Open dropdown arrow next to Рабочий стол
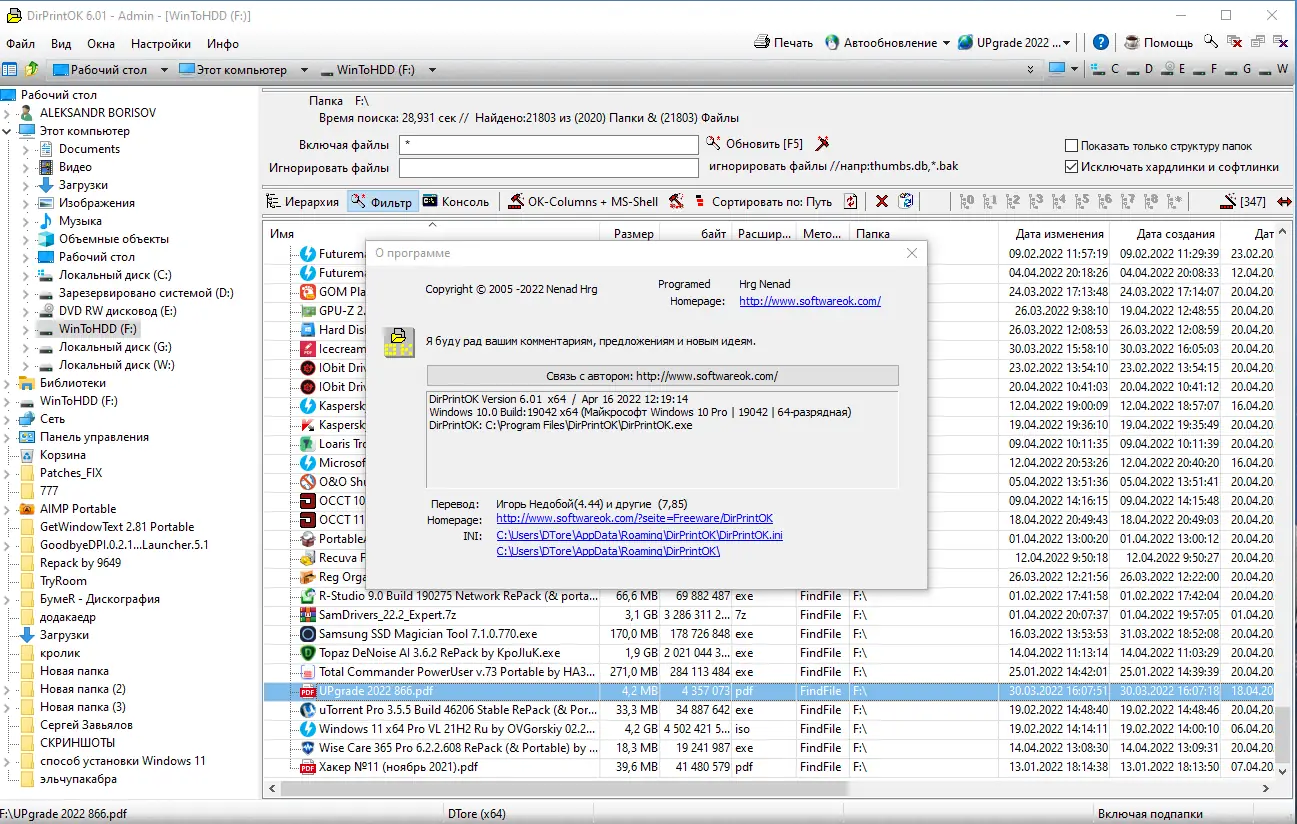This screenshot has height=824, width=1297. click(x=166, y=70)
